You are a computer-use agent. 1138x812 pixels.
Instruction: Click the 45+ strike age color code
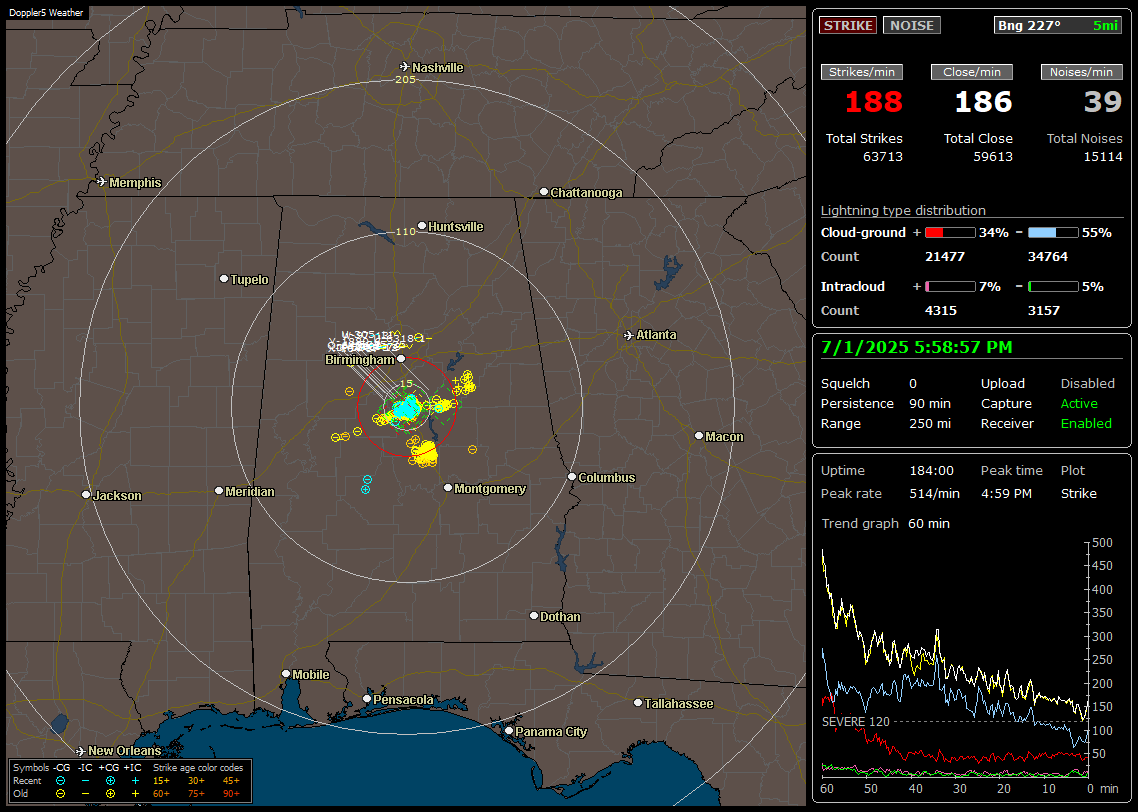click(x=231, y=781)
